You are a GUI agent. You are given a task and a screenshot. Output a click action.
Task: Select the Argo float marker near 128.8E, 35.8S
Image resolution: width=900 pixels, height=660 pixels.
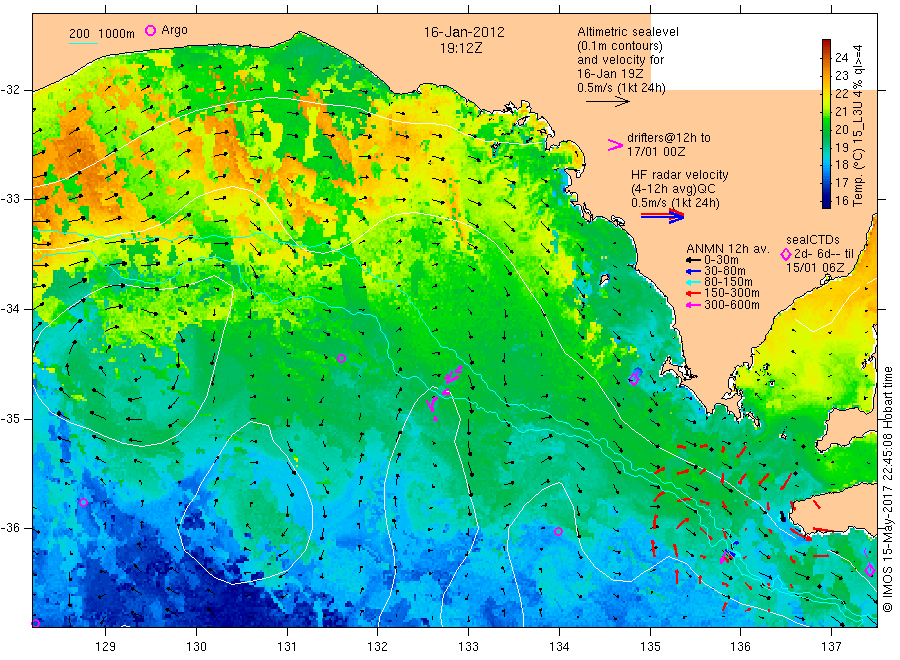pyautogui.click(x=83, y=502)
